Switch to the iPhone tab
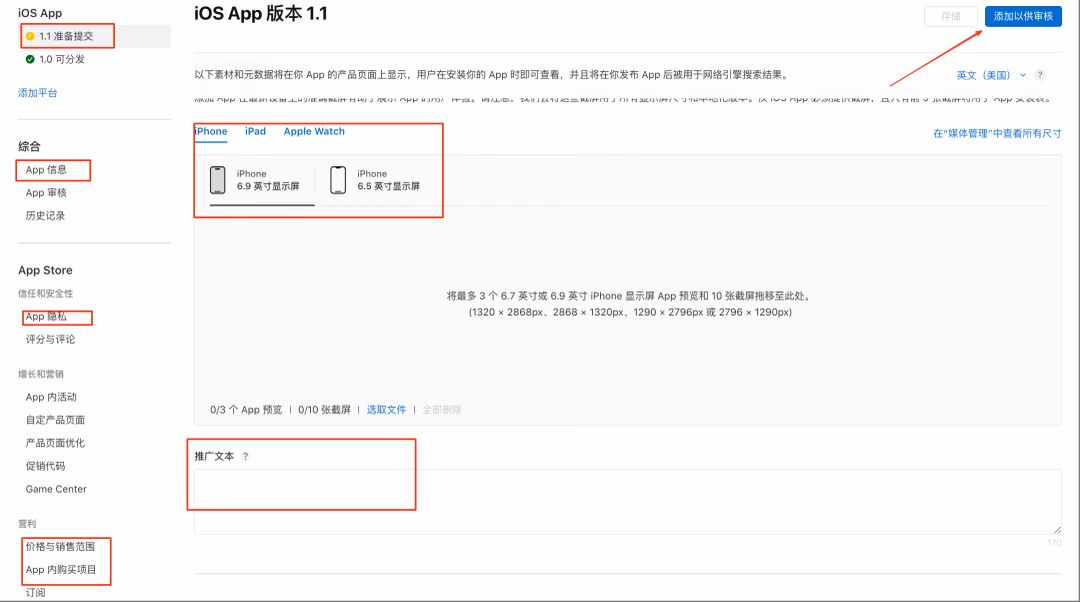 pyautogui.click(x=211, y=132)
